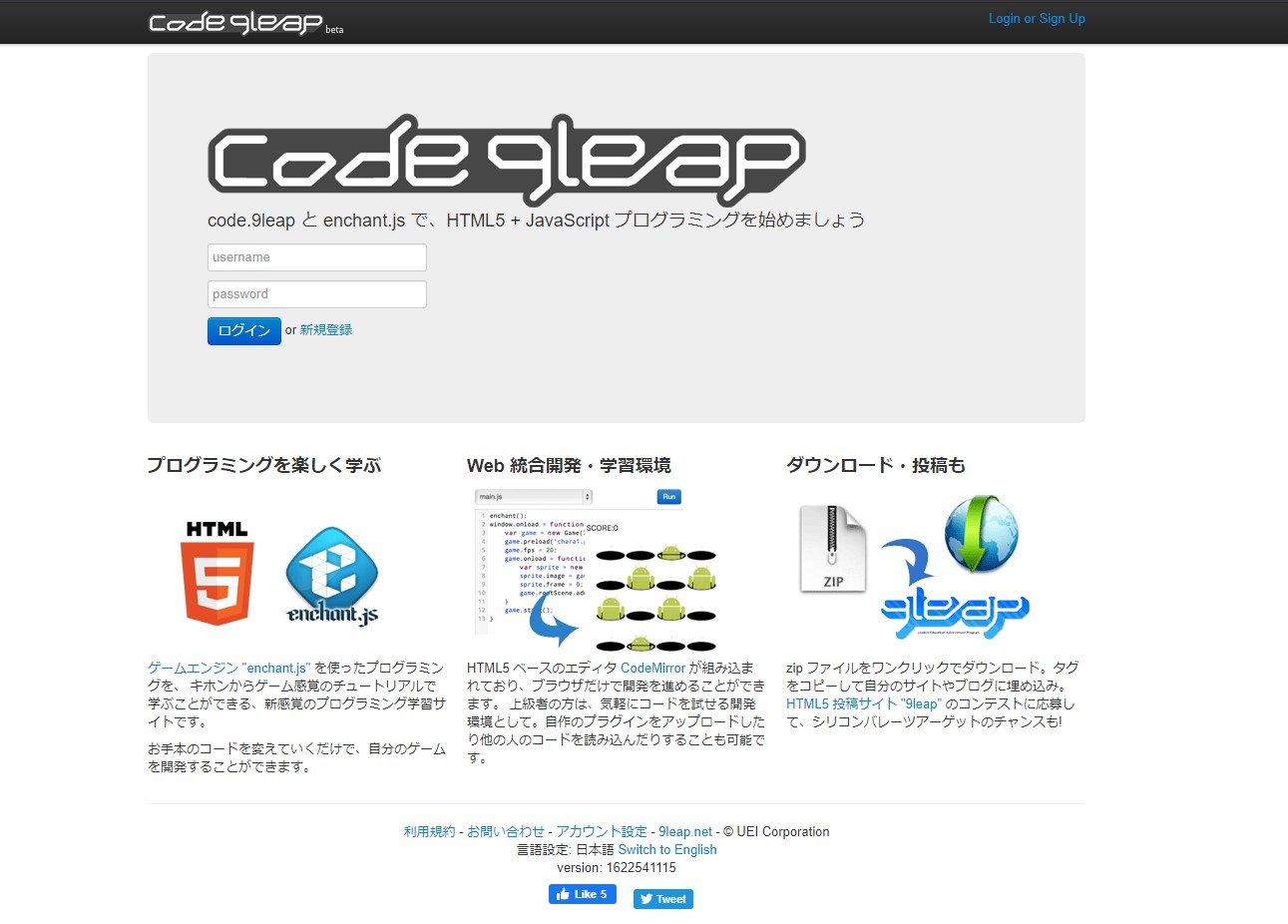This screenshot has width=1288, height=924.
Task: Click the プログラミングを楽しく学ぶ heading
Action: pos(264,465)
